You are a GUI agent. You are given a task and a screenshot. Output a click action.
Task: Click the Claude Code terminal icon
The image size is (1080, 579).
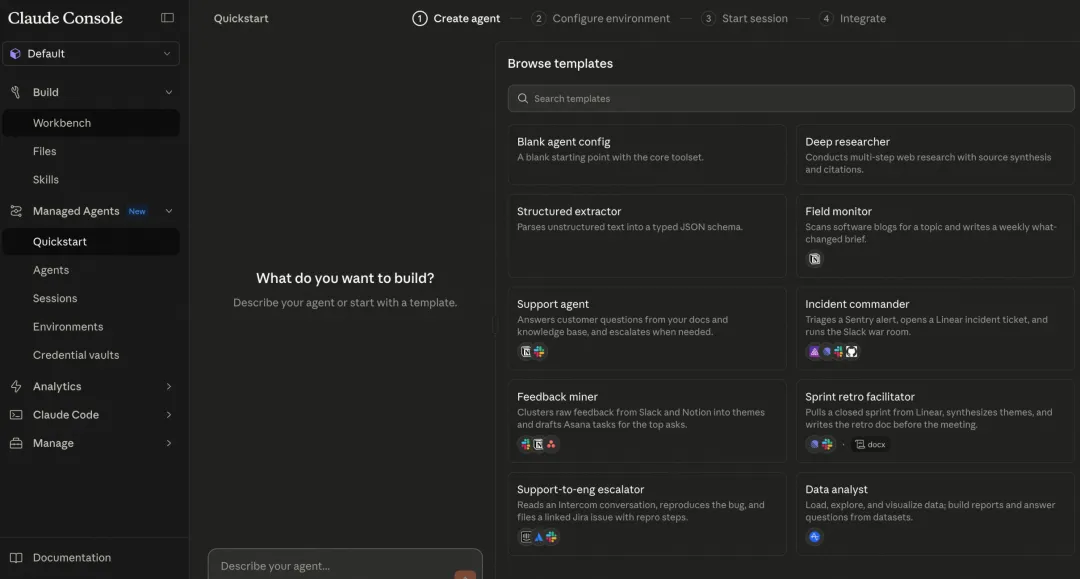coord(16,415)
